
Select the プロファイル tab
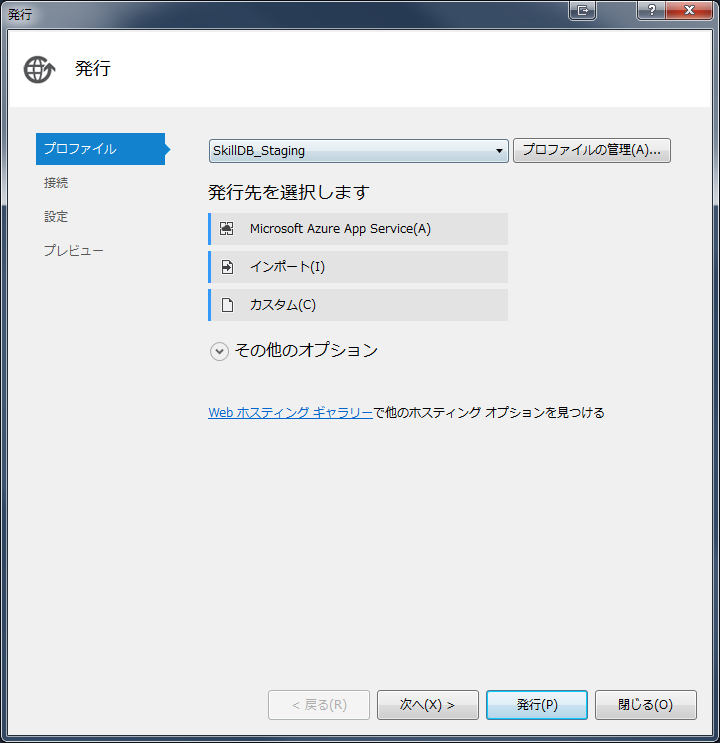[x=100, y=149]
